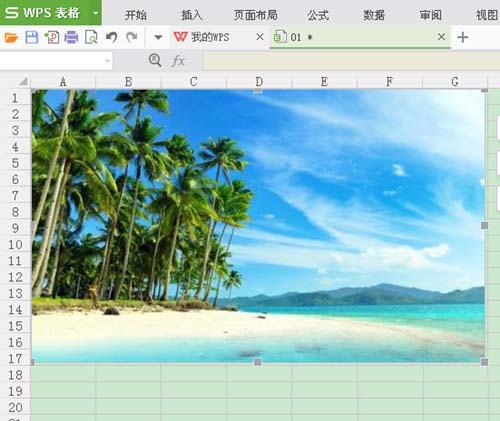This screenshot has height=421, width=500.
Task: Click the inserted beach picture
Action: [x=258, y=226]
